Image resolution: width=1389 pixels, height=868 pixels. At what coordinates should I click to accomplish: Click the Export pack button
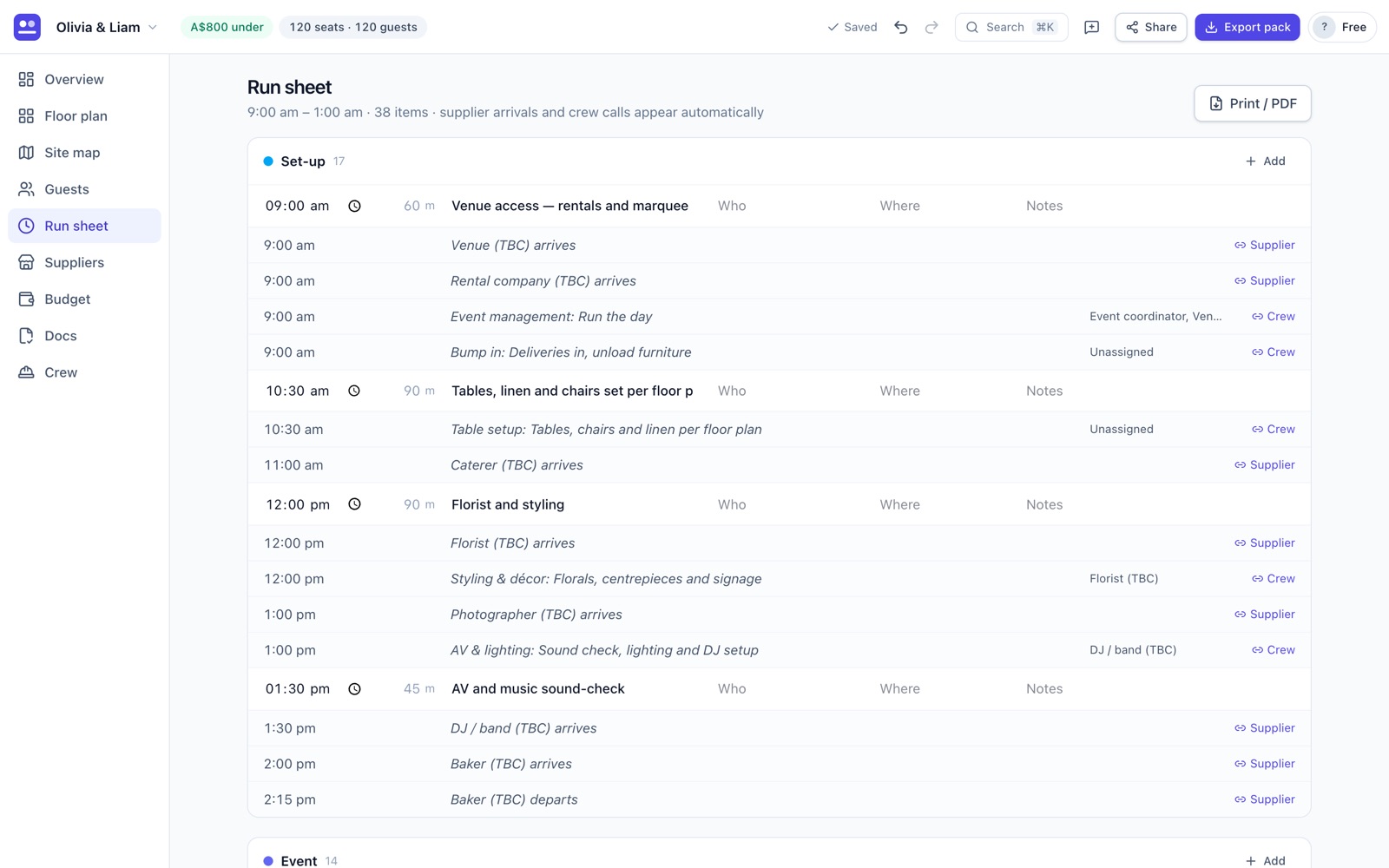1247,27
